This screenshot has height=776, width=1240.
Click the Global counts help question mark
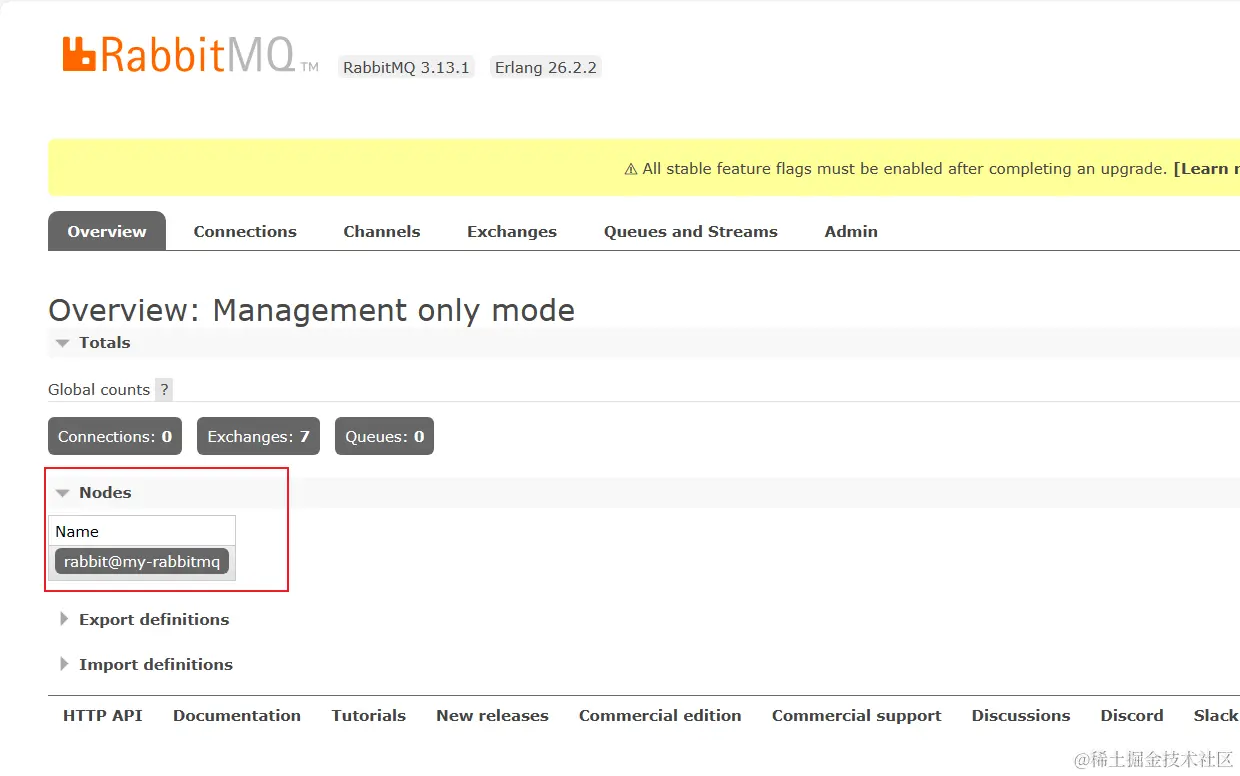pos(164,390)
